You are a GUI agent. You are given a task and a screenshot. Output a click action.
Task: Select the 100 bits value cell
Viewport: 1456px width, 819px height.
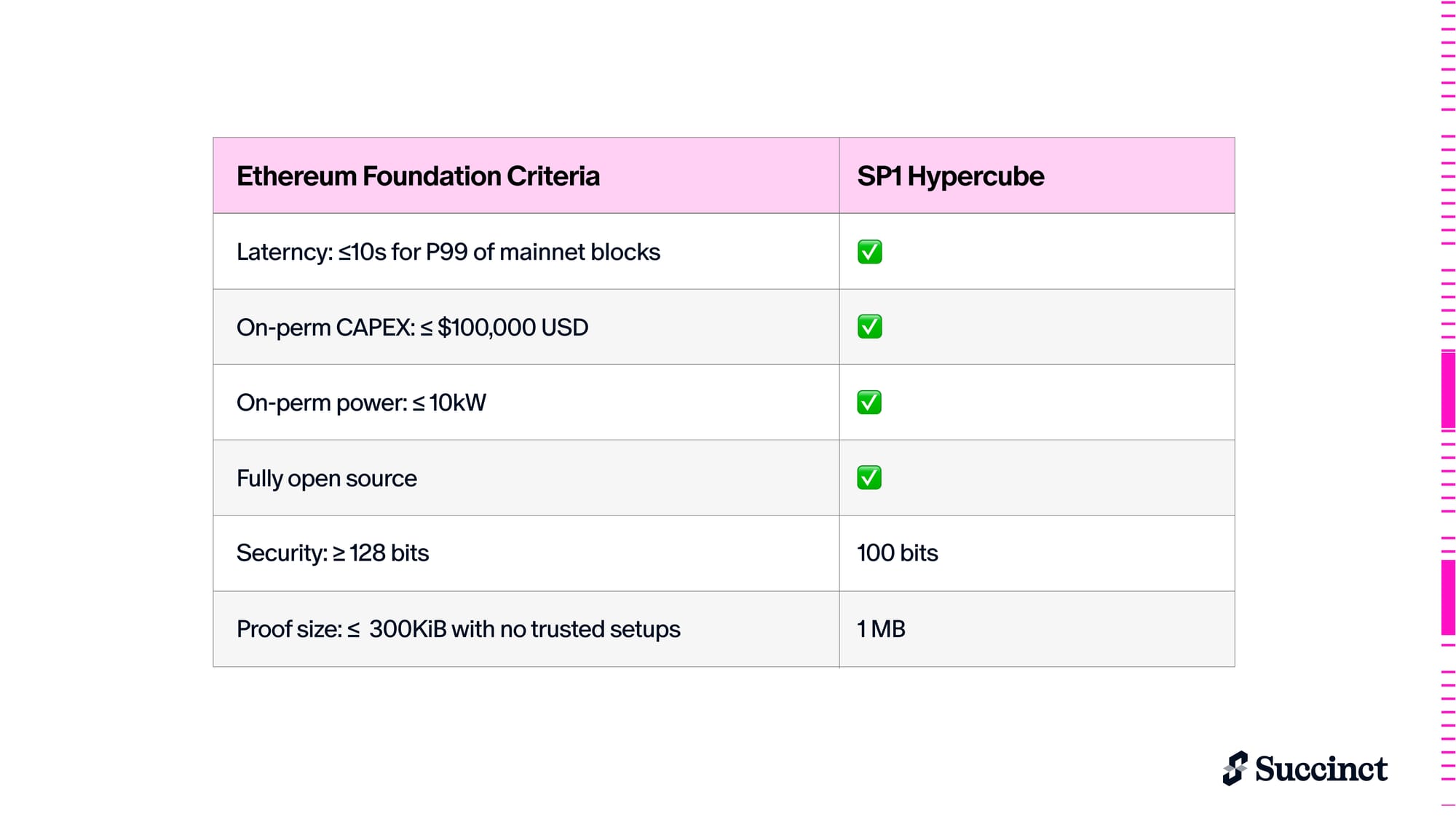pos(897,553)
